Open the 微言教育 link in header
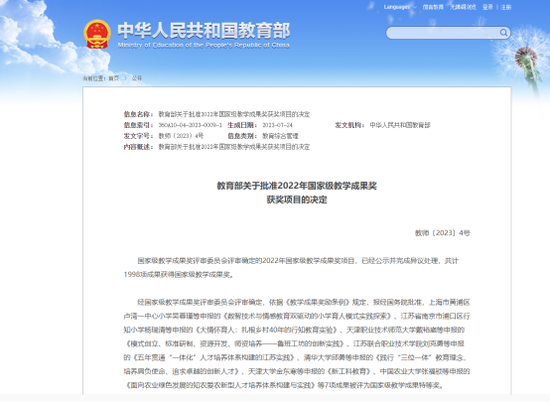Image resolution: width=550 pixels, height=402 pixels. 433,7
